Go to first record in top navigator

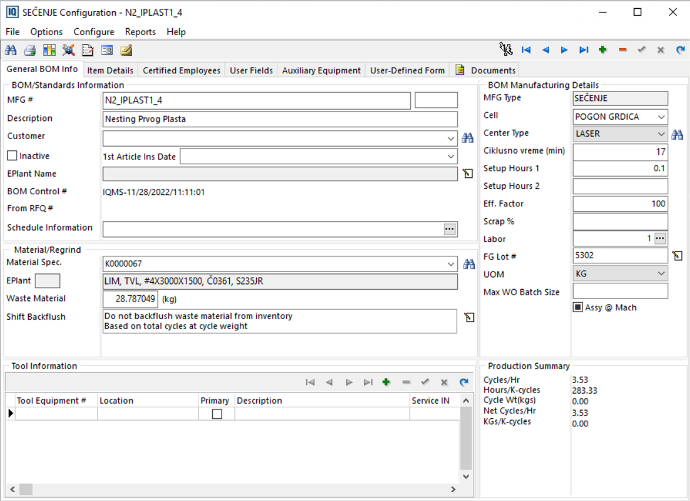526,50
